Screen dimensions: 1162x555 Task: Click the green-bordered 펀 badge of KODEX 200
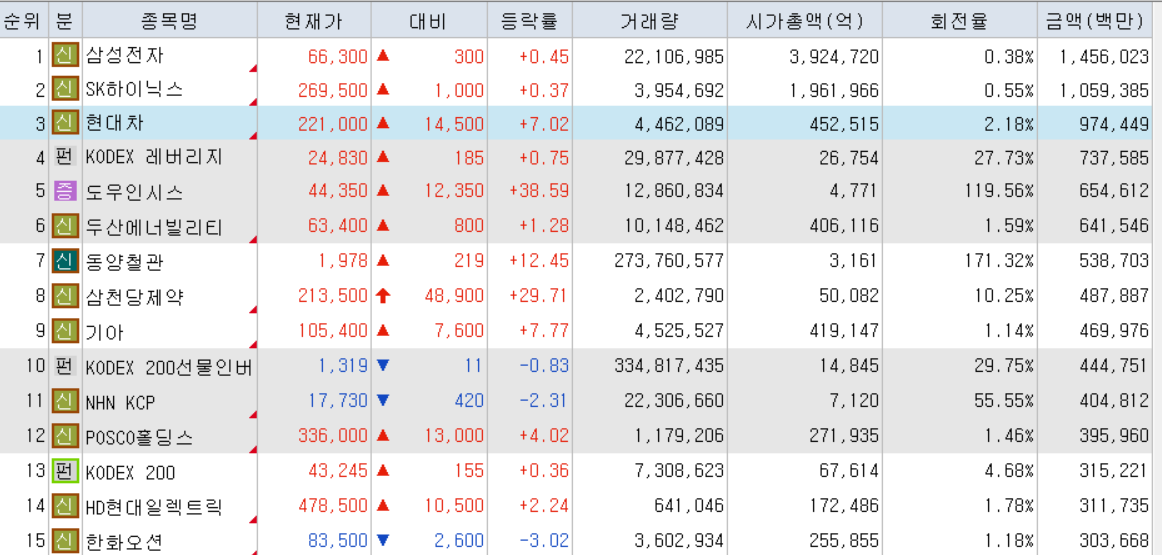65,471
